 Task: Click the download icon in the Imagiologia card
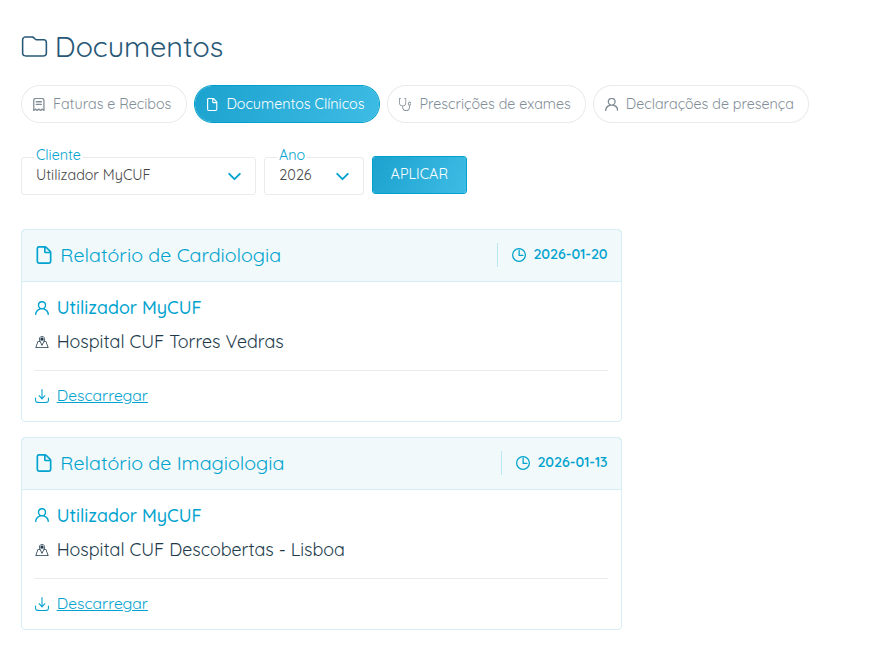[x=42, y=604]
